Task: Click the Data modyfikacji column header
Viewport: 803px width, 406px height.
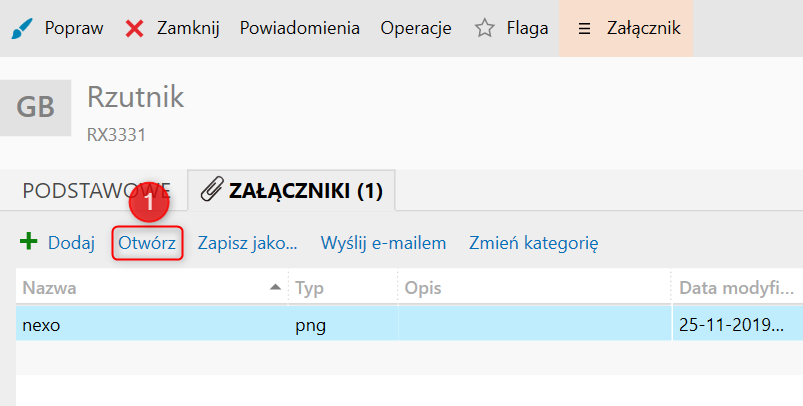Action: 735,288
